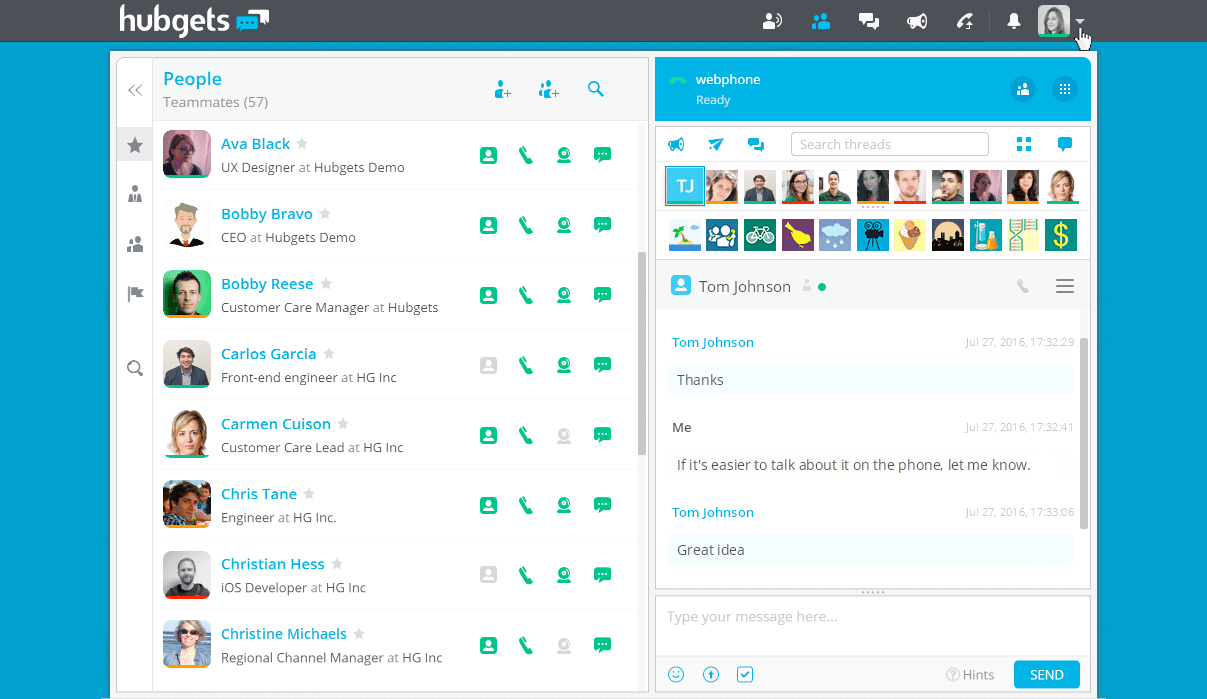Click the notifications bell icon
The height and width of the screenshot is (699, 1207).
(1014, 21)
